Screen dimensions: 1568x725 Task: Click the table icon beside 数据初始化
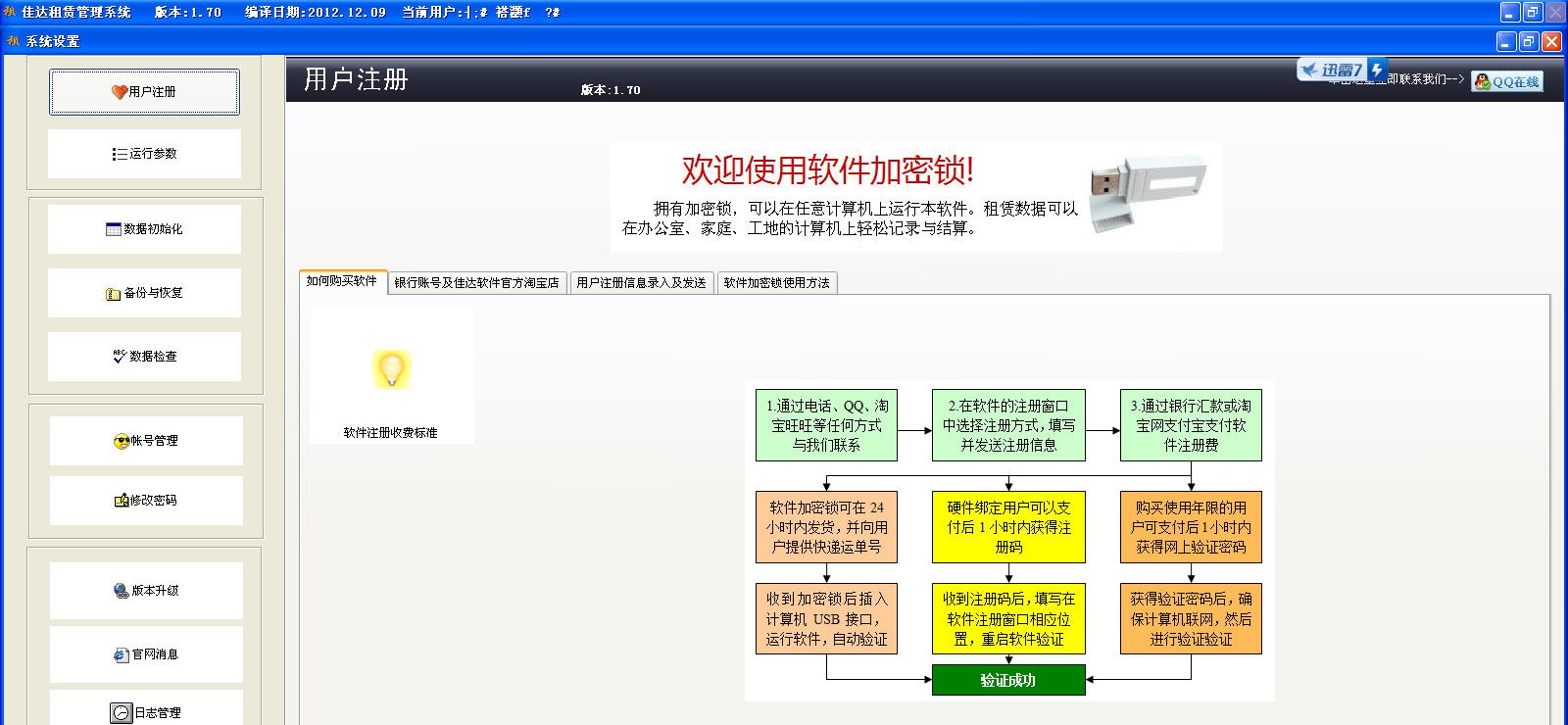[x=114, y=229]
